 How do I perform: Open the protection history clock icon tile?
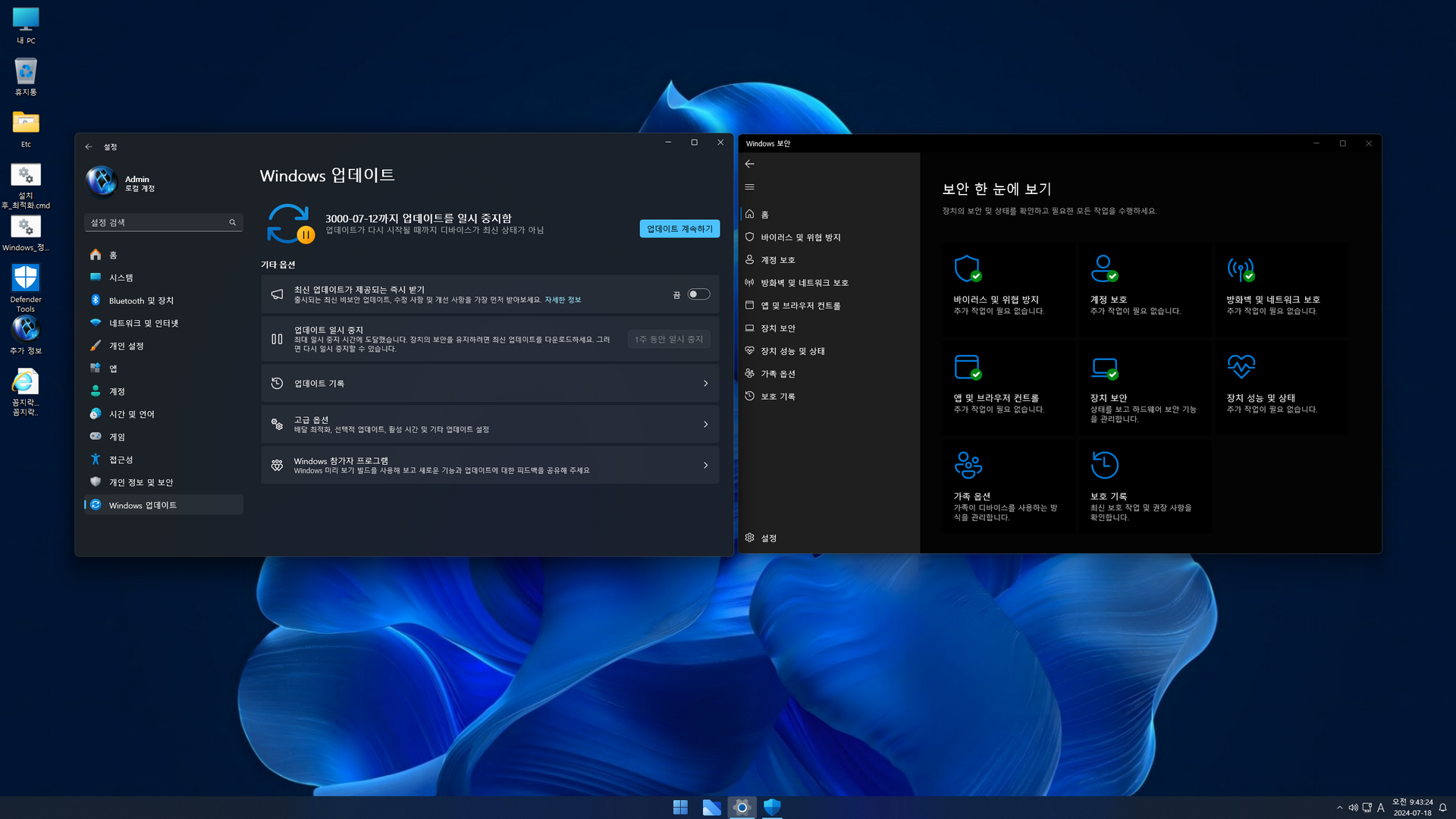point(1104,465)
